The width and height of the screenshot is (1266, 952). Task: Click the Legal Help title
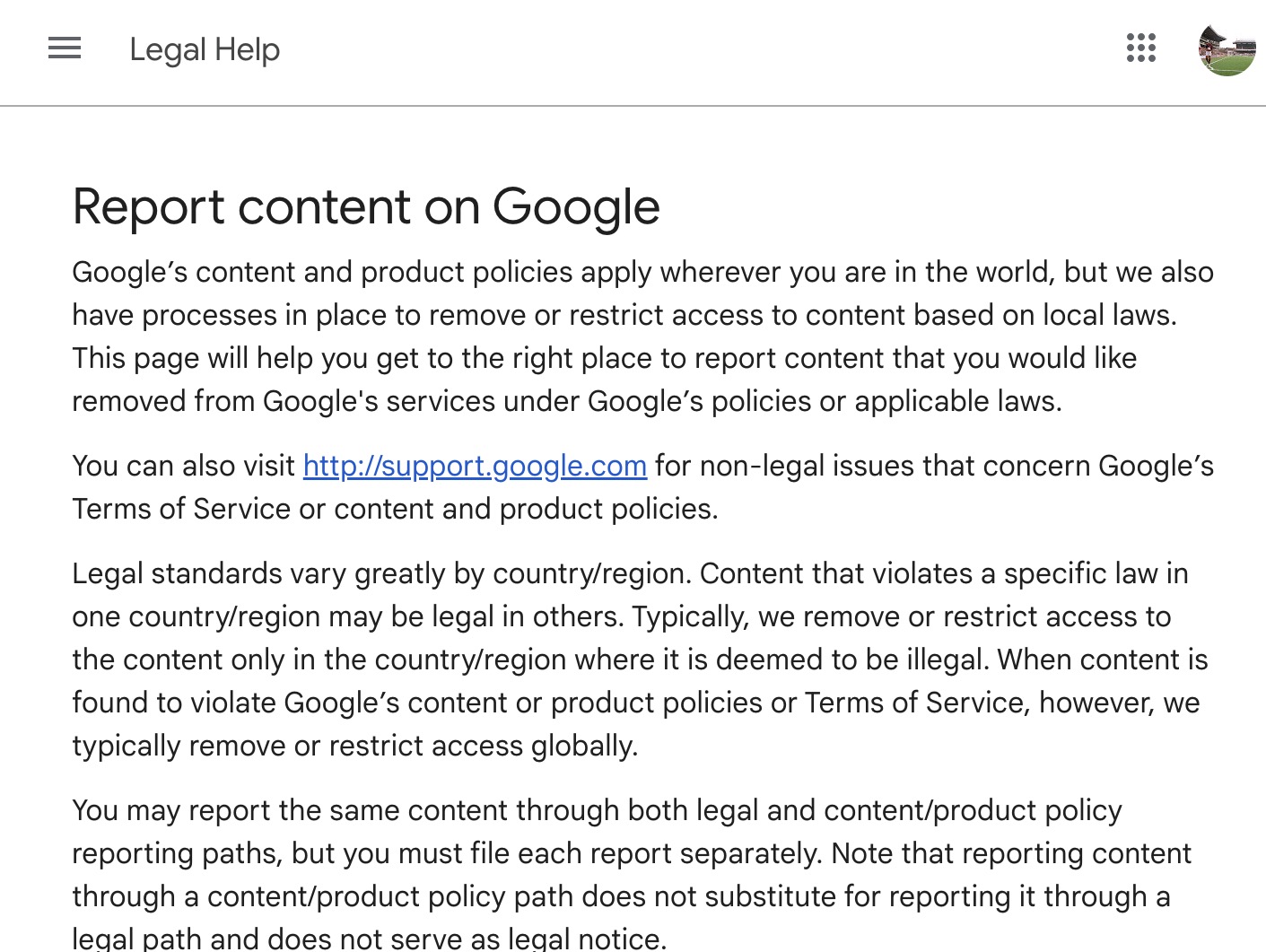[205, 49]
